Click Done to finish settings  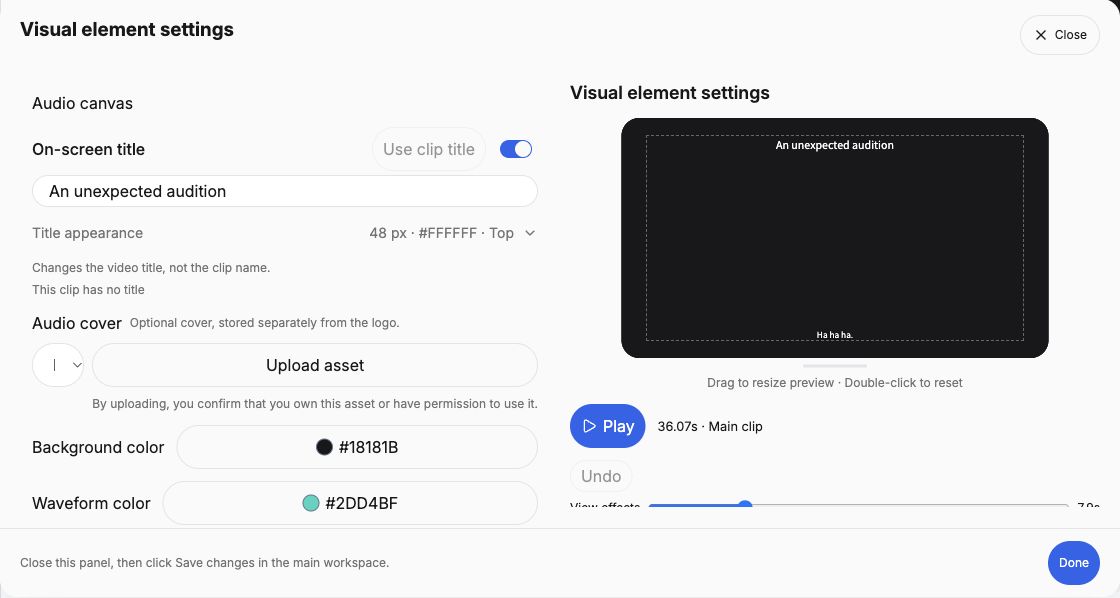coord(1074,563)
